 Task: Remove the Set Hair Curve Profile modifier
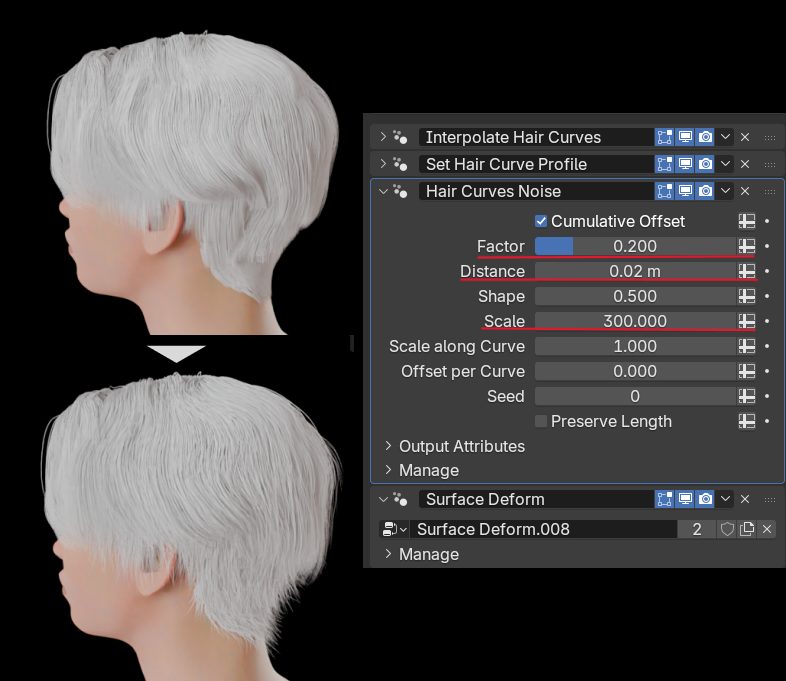click(x=745, y=164)
